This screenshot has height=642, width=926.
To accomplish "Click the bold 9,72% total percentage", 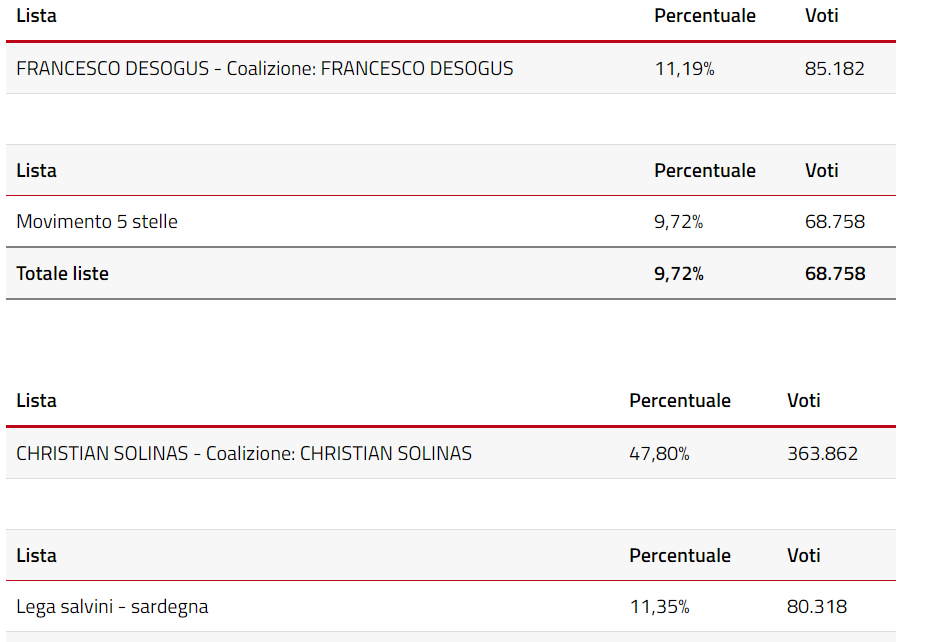I will click(679, 274).
